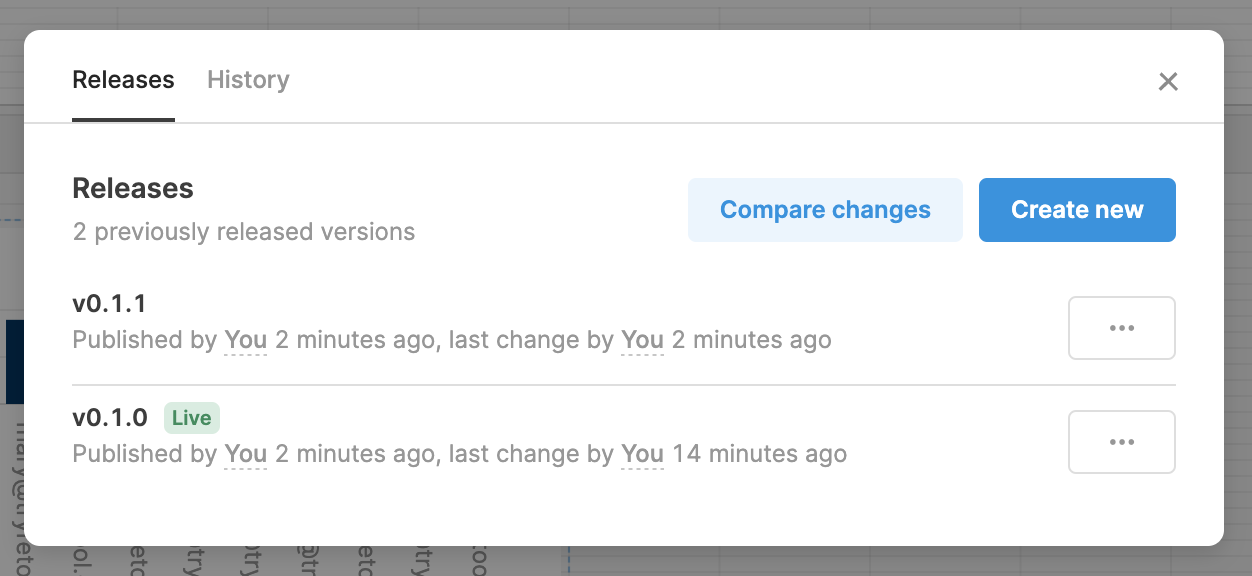Screen dimensions: 1252x576
Task: Select the Releases tab
Action: pyautogui.click(x=123, y=80)
